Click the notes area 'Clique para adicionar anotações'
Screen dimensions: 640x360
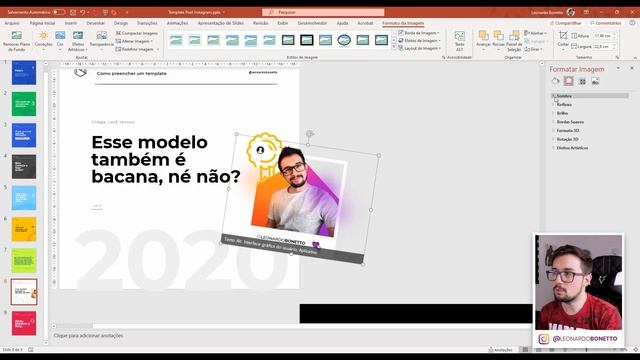point(88,336)
